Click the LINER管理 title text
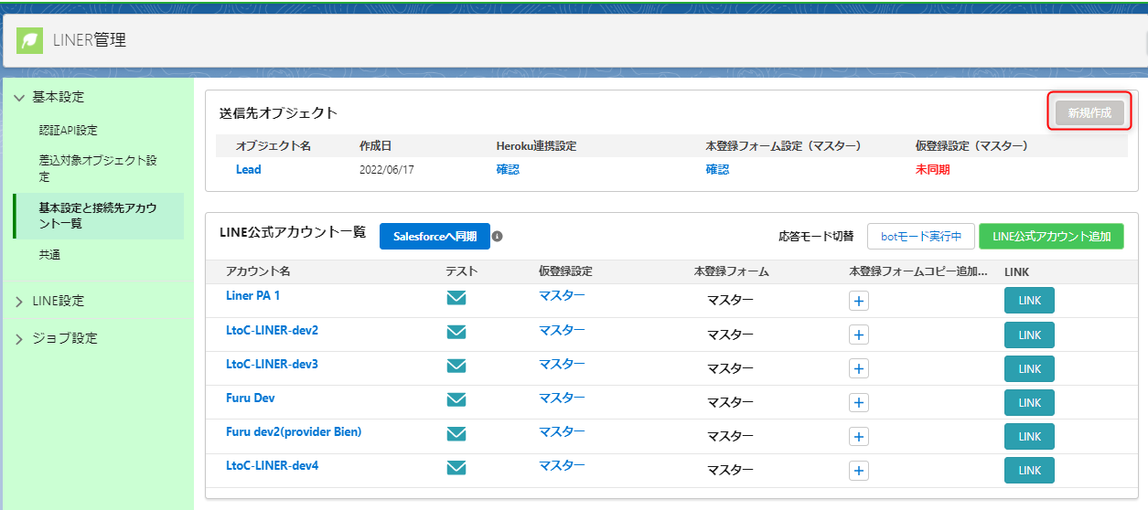 pos(89,40)
